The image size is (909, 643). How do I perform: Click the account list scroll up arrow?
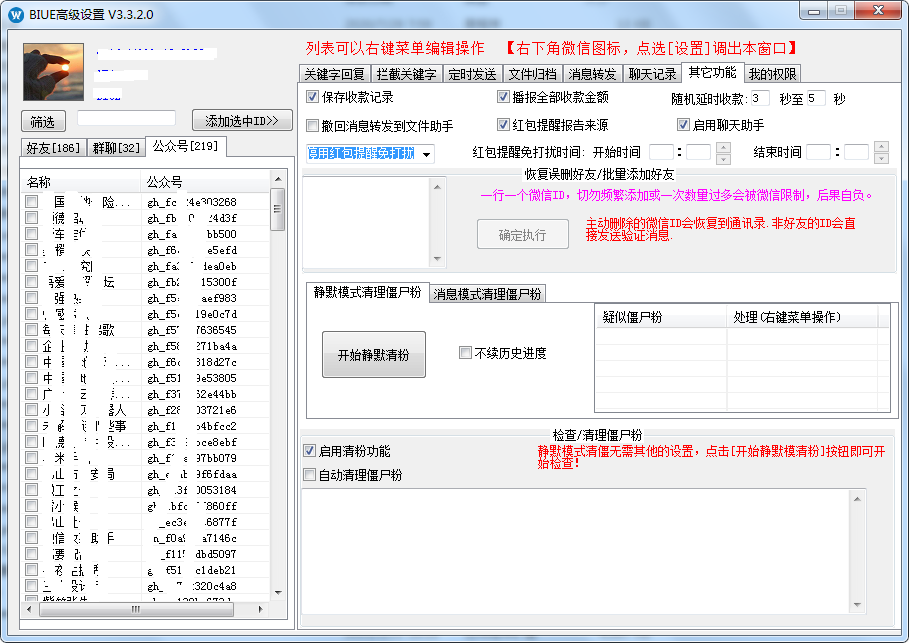point(278,179)
